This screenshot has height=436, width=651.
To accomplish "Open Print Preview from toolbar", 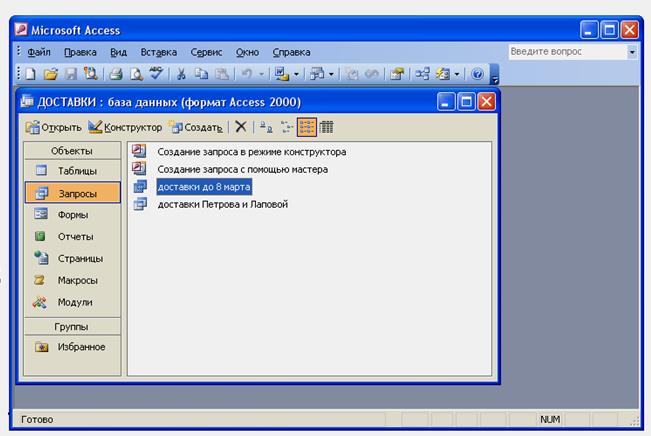I will pos(136,74).
